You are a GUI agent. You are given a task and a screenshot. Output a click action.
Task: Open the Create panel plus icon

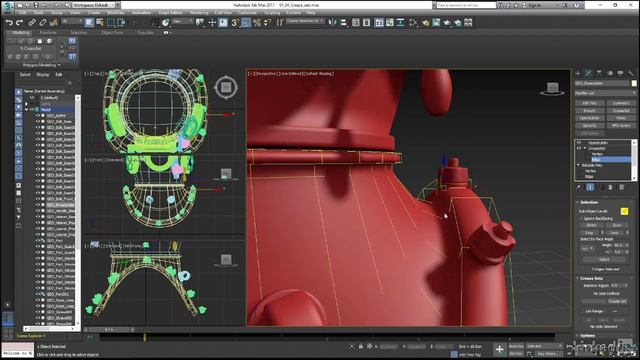(x=578, y=73)
